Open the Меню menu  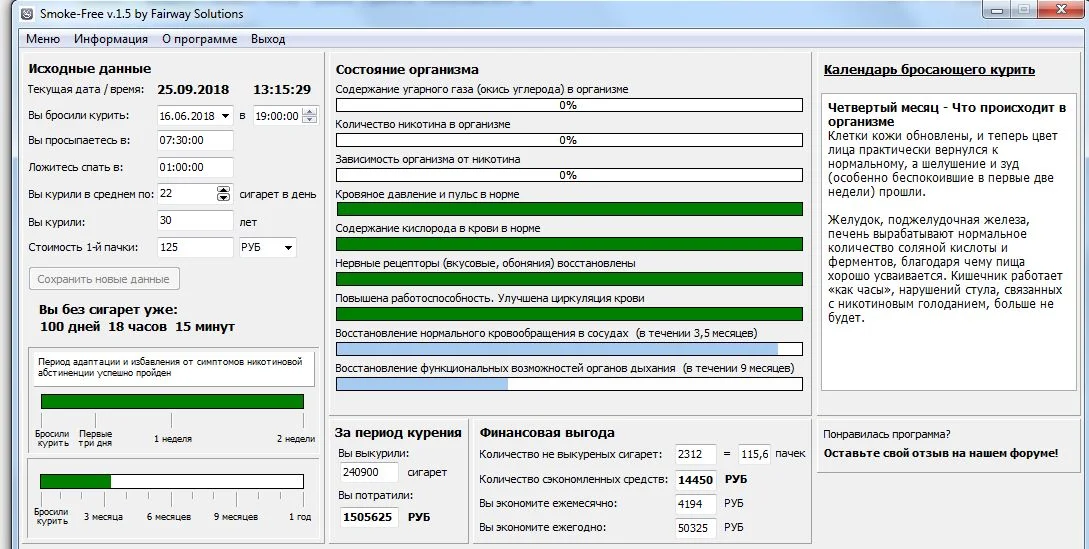42,39
